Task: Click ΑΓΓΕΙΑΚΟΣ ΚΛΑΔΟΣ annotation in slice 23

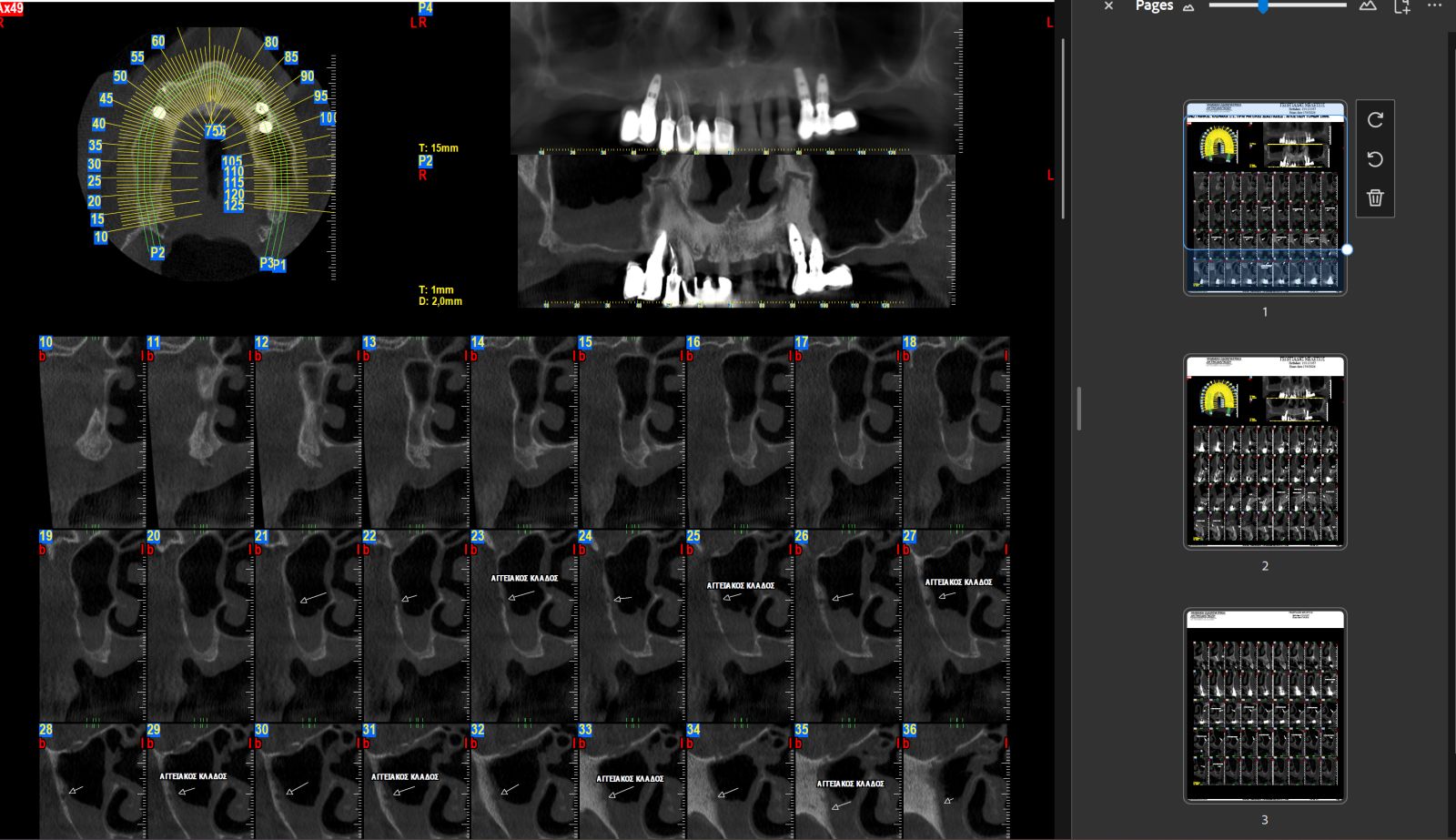Action: 525,578
